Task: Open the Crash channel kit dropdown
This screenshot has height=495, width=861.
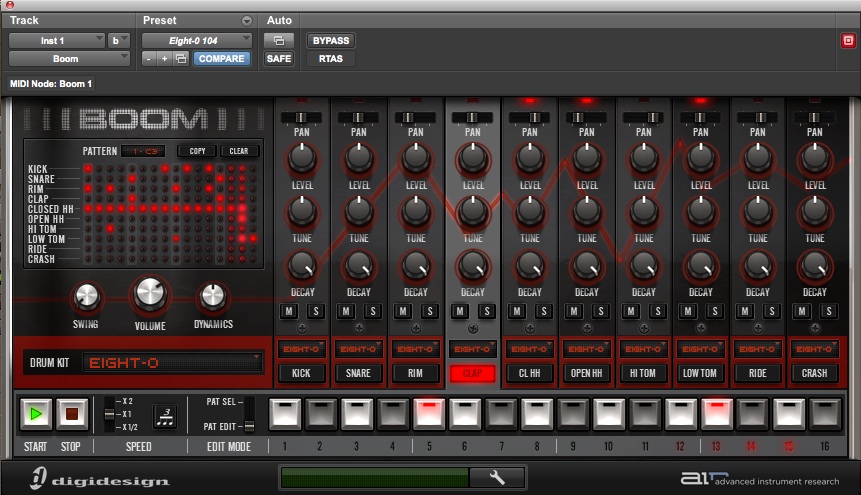Action: point(815,349)
